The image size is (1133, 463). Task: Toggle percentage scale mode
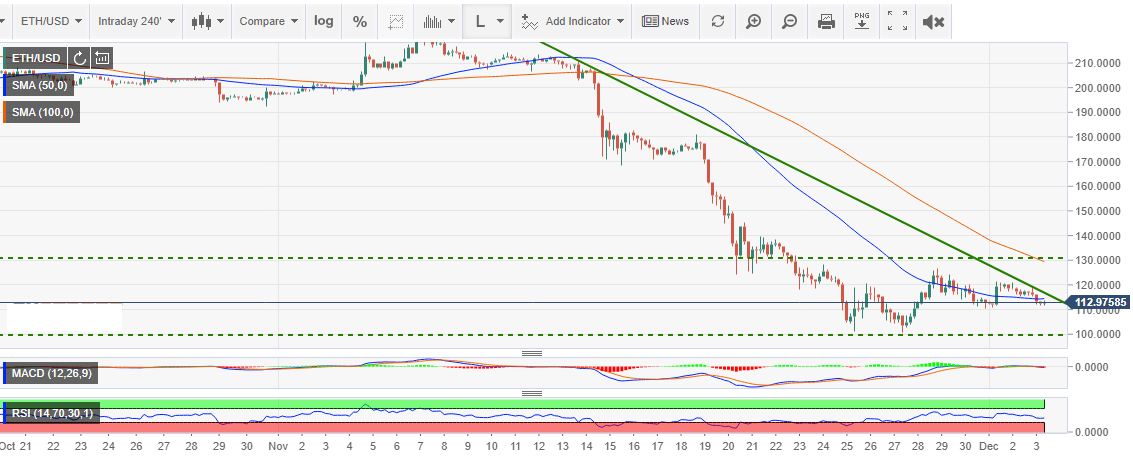pos(360,21)
